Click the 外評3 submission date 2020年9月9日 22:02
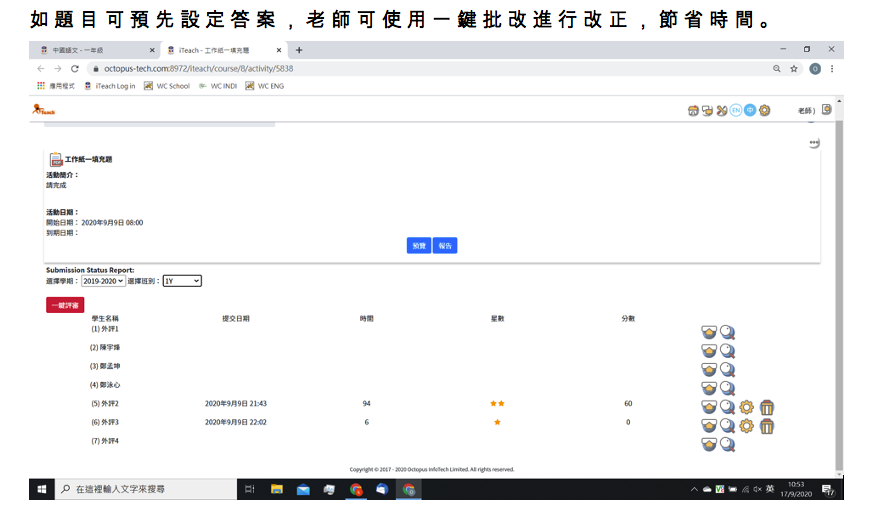Screen dimensions: 884x523 236,422
